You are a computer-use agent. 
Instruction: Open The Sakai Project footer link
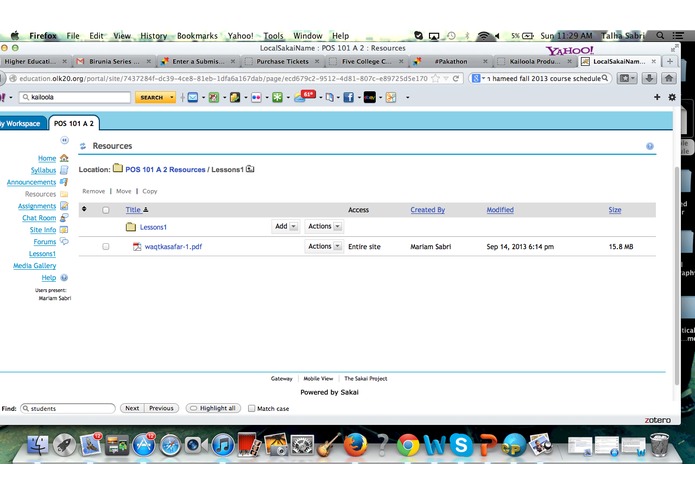(366, 379)
